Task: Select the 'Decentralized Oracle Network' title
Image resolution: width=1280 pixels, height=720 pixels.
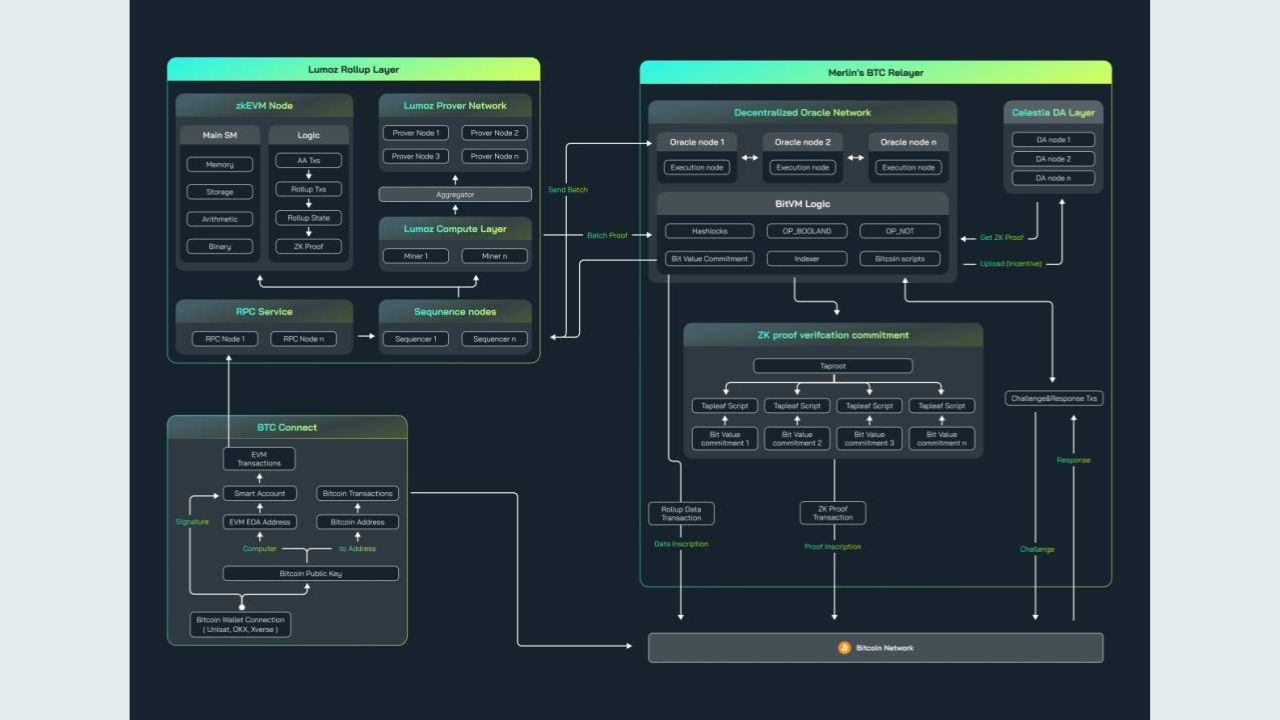Action: pos(802,113)
